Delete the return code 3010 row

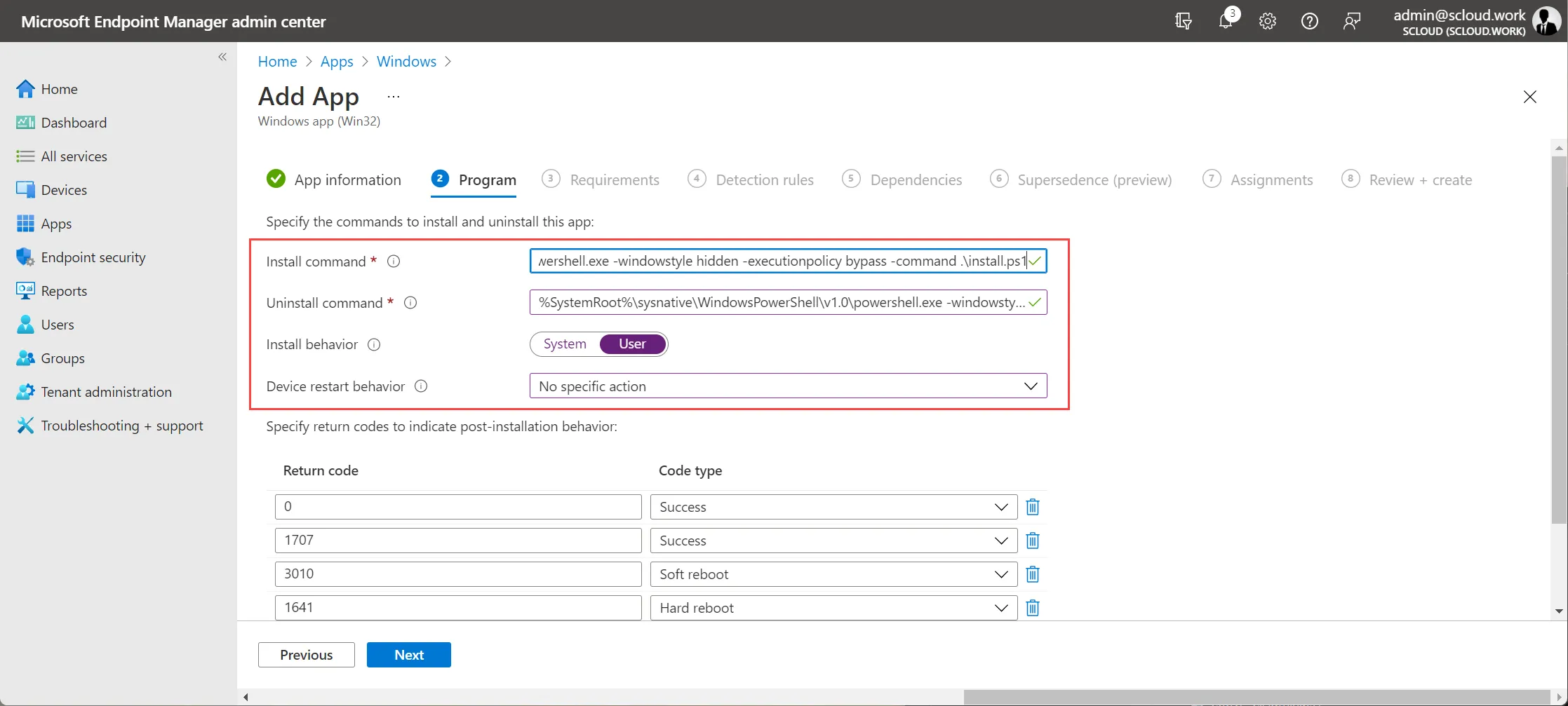pyautogui.click(x=1033, y=574)
